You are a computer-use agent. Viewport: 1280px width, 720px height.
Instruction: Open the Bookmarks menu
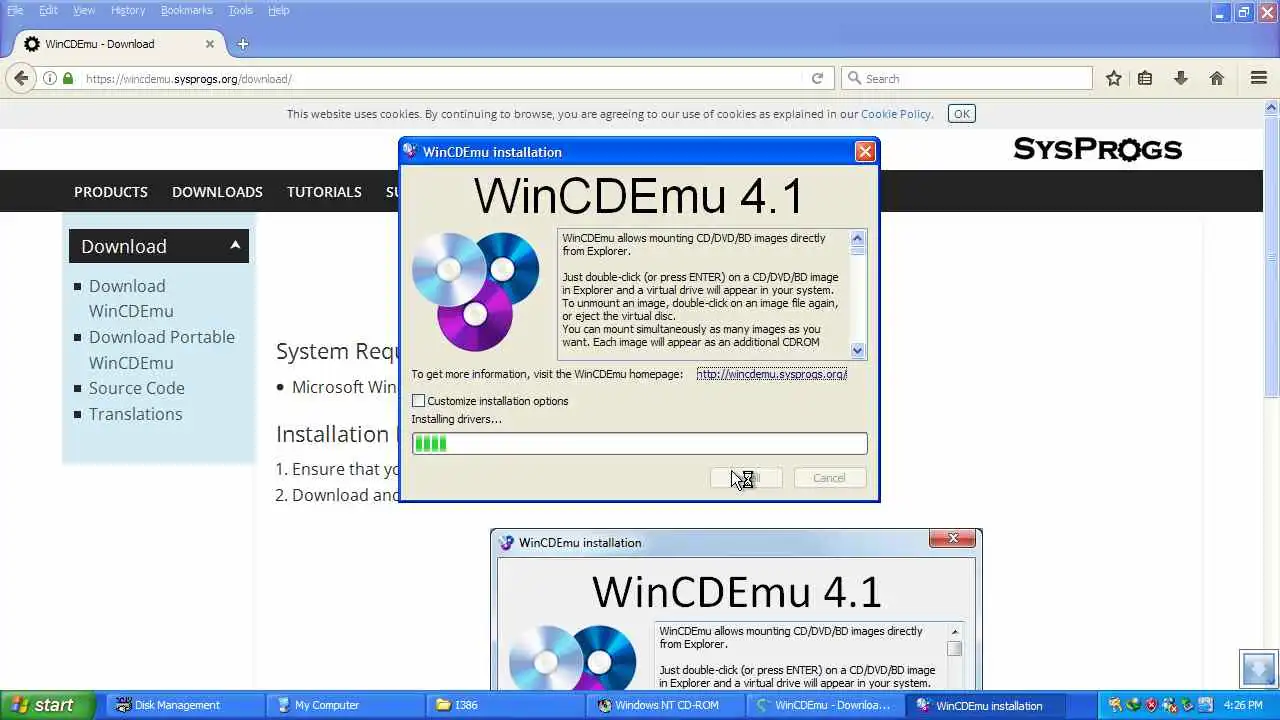pos(187,10)
